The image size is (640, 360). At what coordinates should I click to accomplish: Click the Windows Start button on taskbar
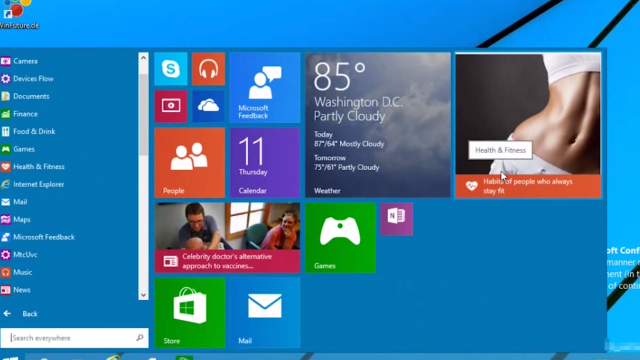(x=10, y=358)
